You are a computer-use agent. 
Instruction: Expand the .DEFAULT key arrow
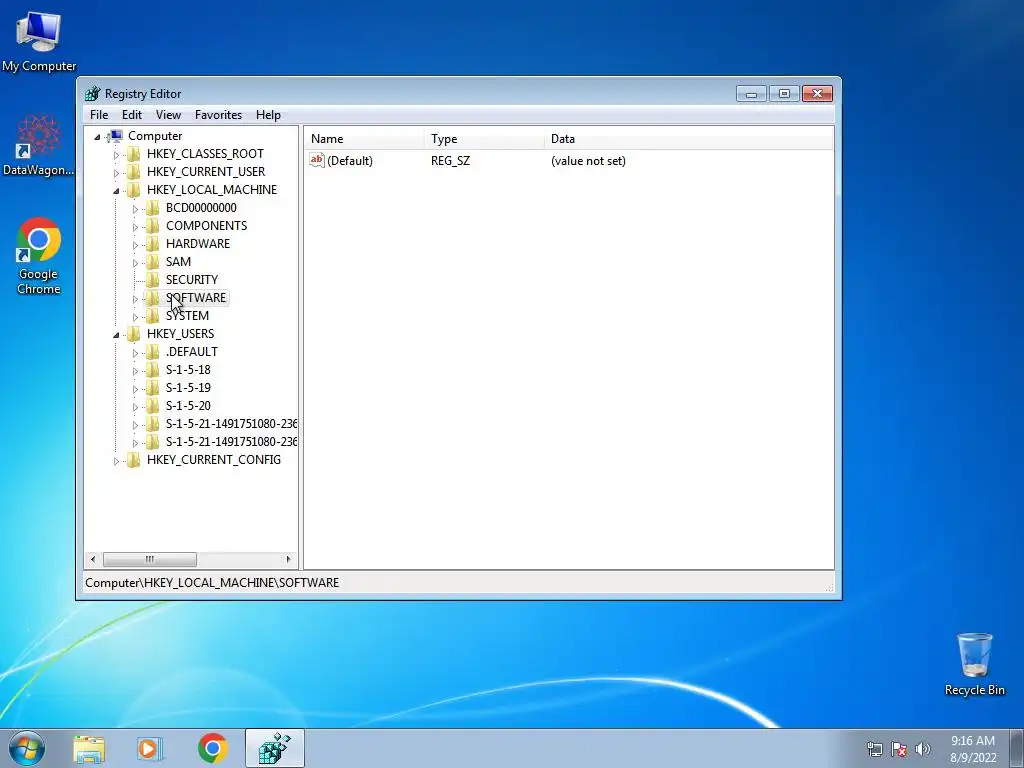(135, 353)
